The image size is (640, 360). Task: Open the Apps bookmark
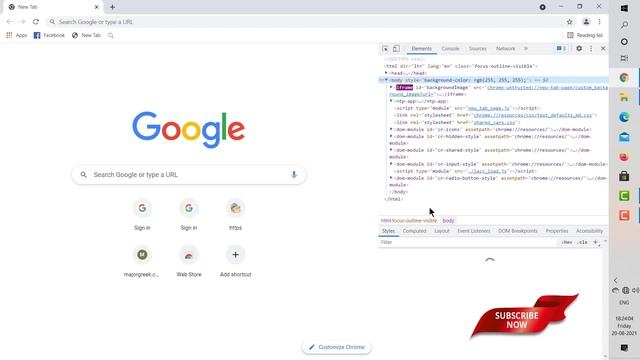coord(16,36)
